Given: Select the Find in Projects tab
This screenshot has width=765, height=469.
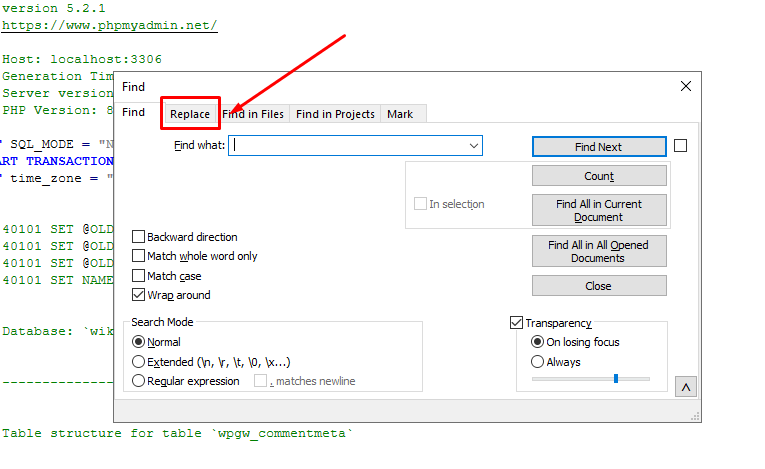Looking at the screenshot, I should (334, 114).
